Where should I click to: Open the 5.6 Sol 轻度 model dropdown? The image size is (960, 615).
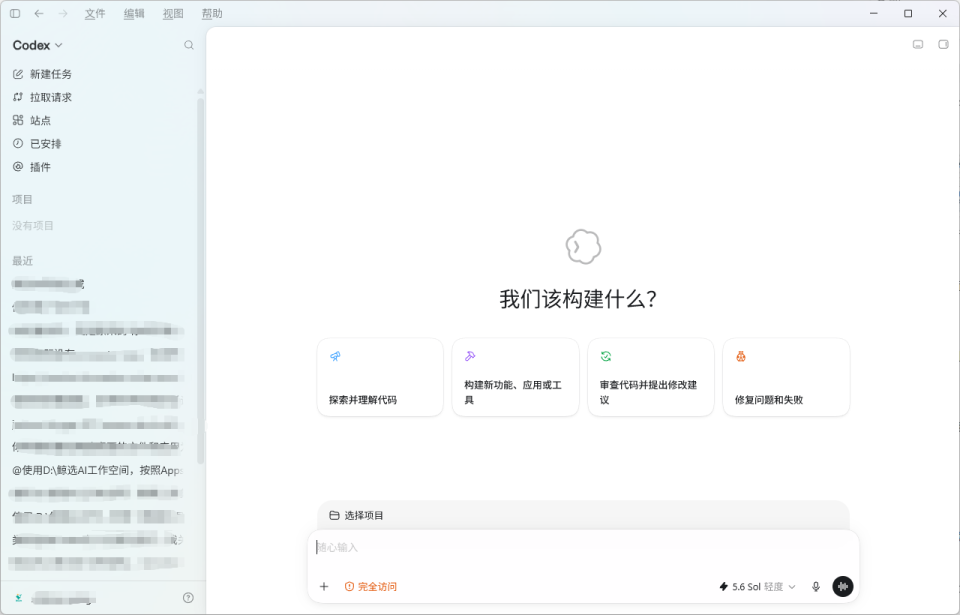point(757,587)
